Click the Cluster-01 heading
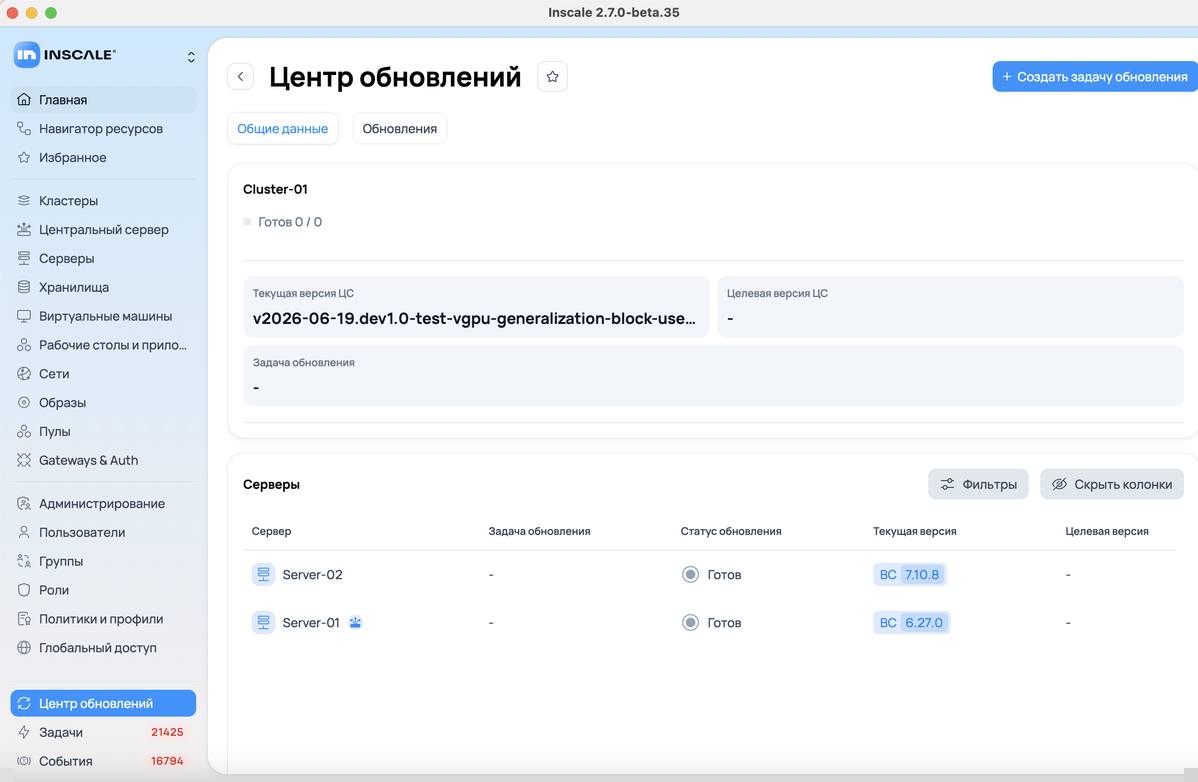The height and width of the screenshot is (782, 1198). 275,189
